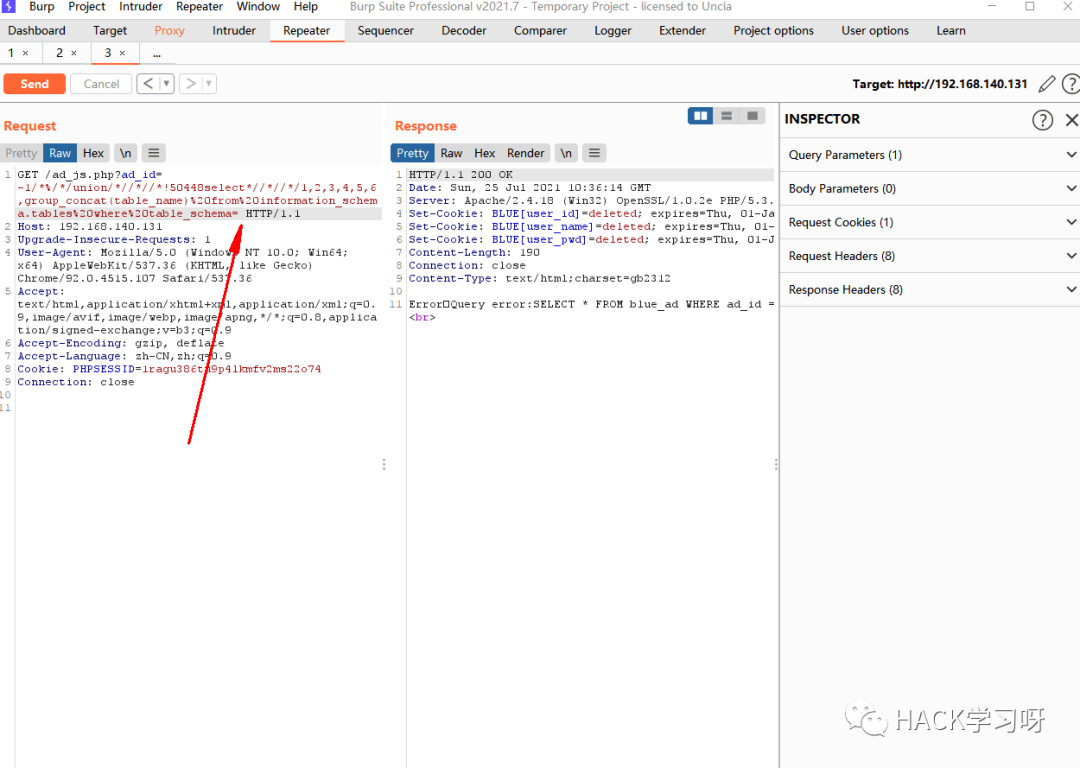The image size is (1080, 768).
Task: Close Repeater tab 2
Action: click(74, 53)
